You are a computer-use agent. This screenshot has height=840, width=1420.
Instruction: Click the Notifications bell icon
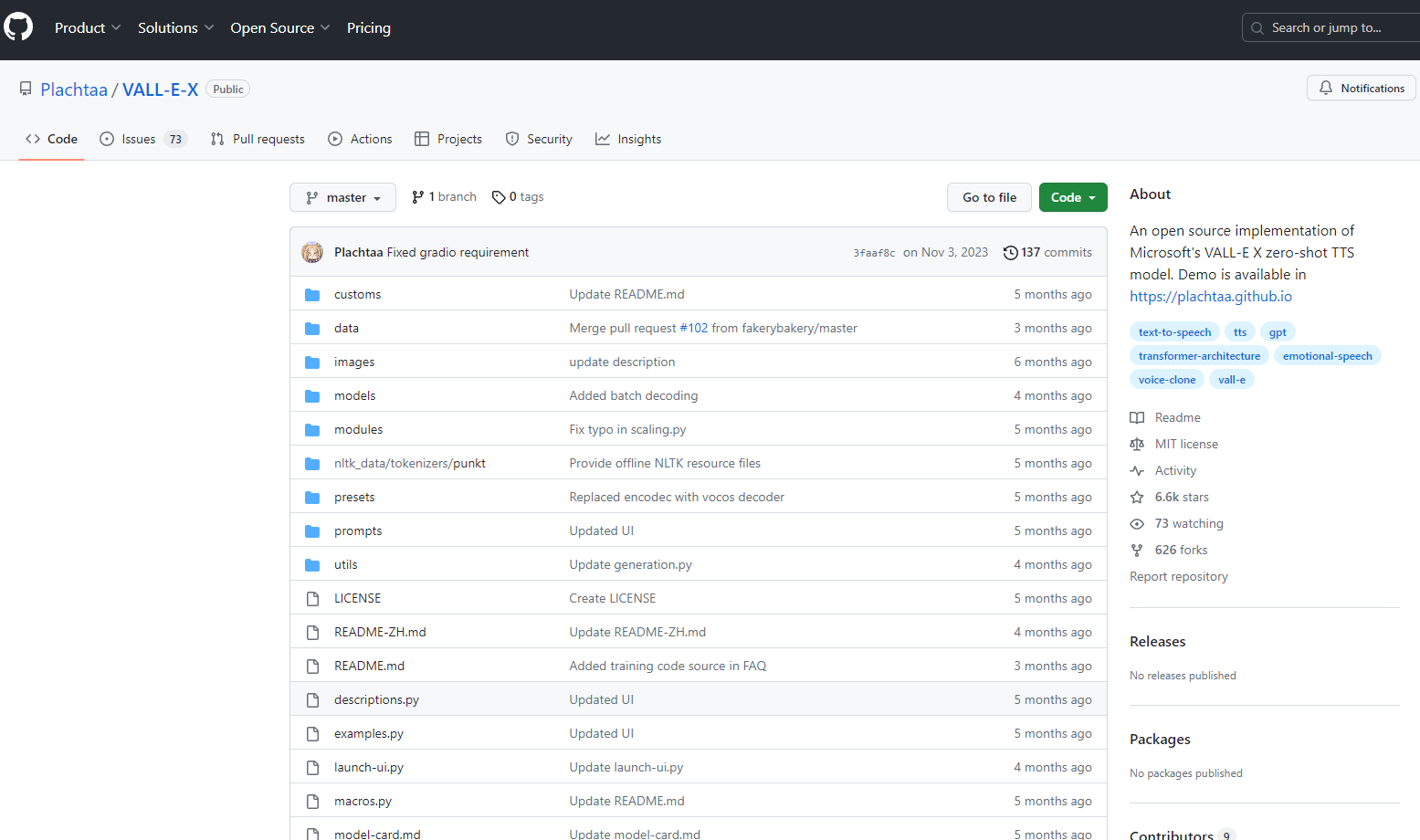[x=1326, y=88]
